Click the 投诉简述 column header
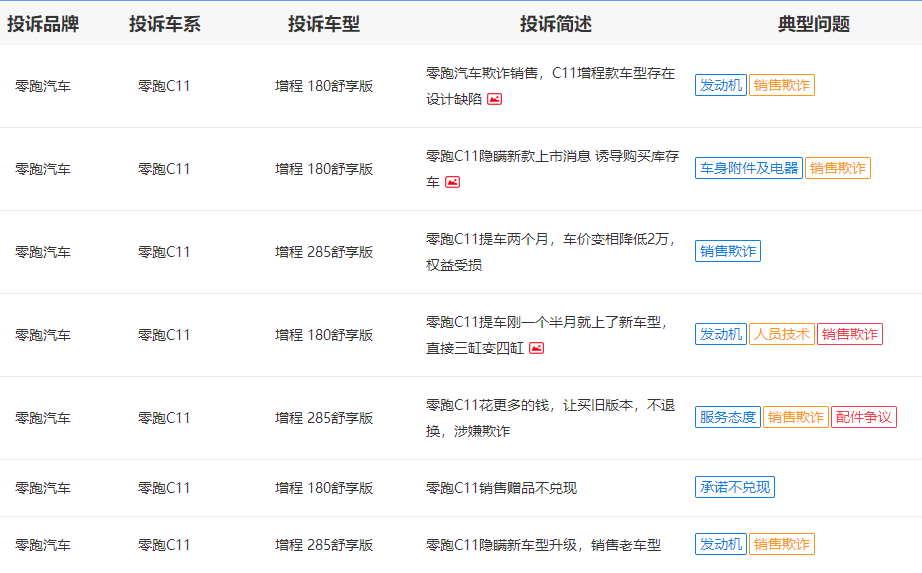Screen dimensions: 922x573 [555, 24]
